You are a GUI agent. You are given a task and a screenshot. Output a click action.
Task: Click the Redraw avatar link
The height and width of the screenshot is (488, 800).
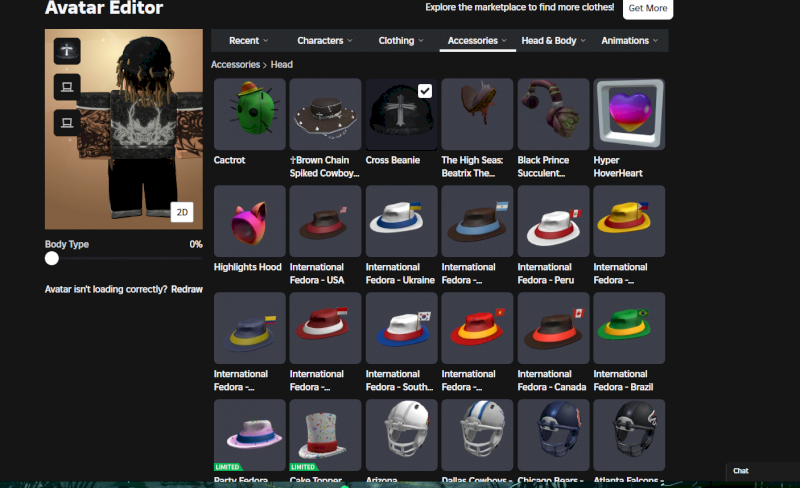coord(187,289)
